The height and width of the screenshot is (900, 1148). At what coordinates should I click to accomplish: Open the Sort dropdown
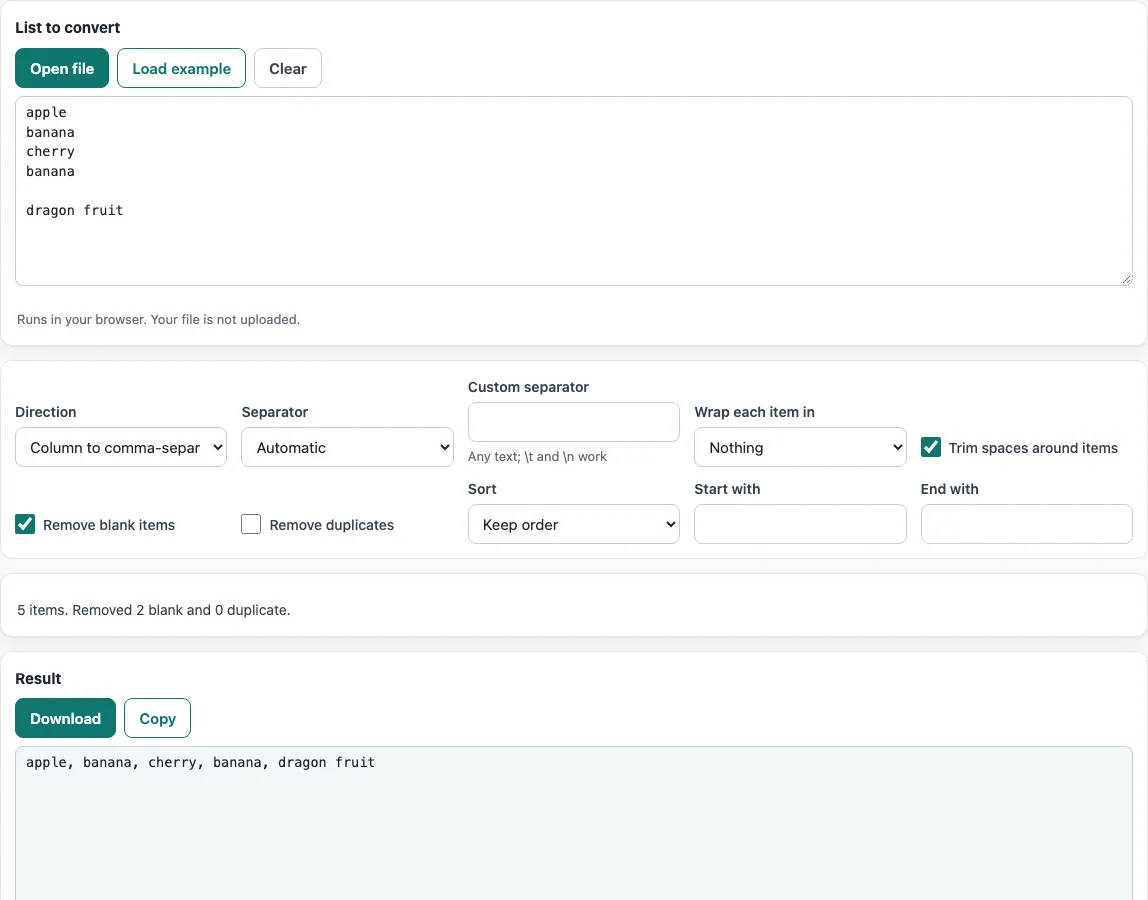574,524
